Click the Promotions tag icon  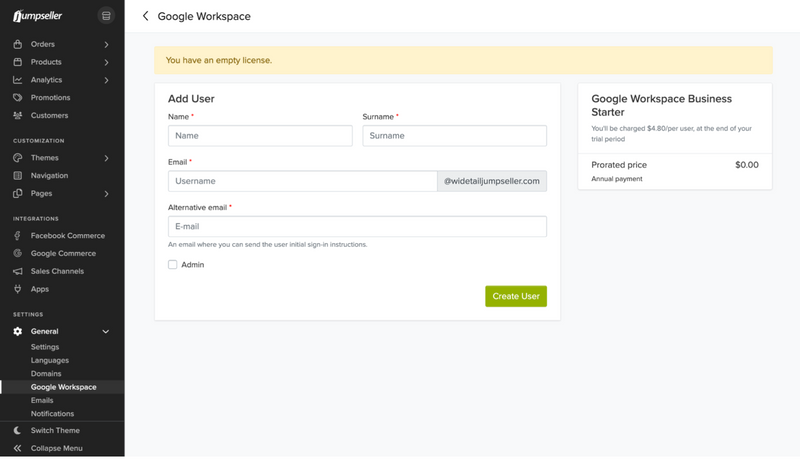click(18, 98)
